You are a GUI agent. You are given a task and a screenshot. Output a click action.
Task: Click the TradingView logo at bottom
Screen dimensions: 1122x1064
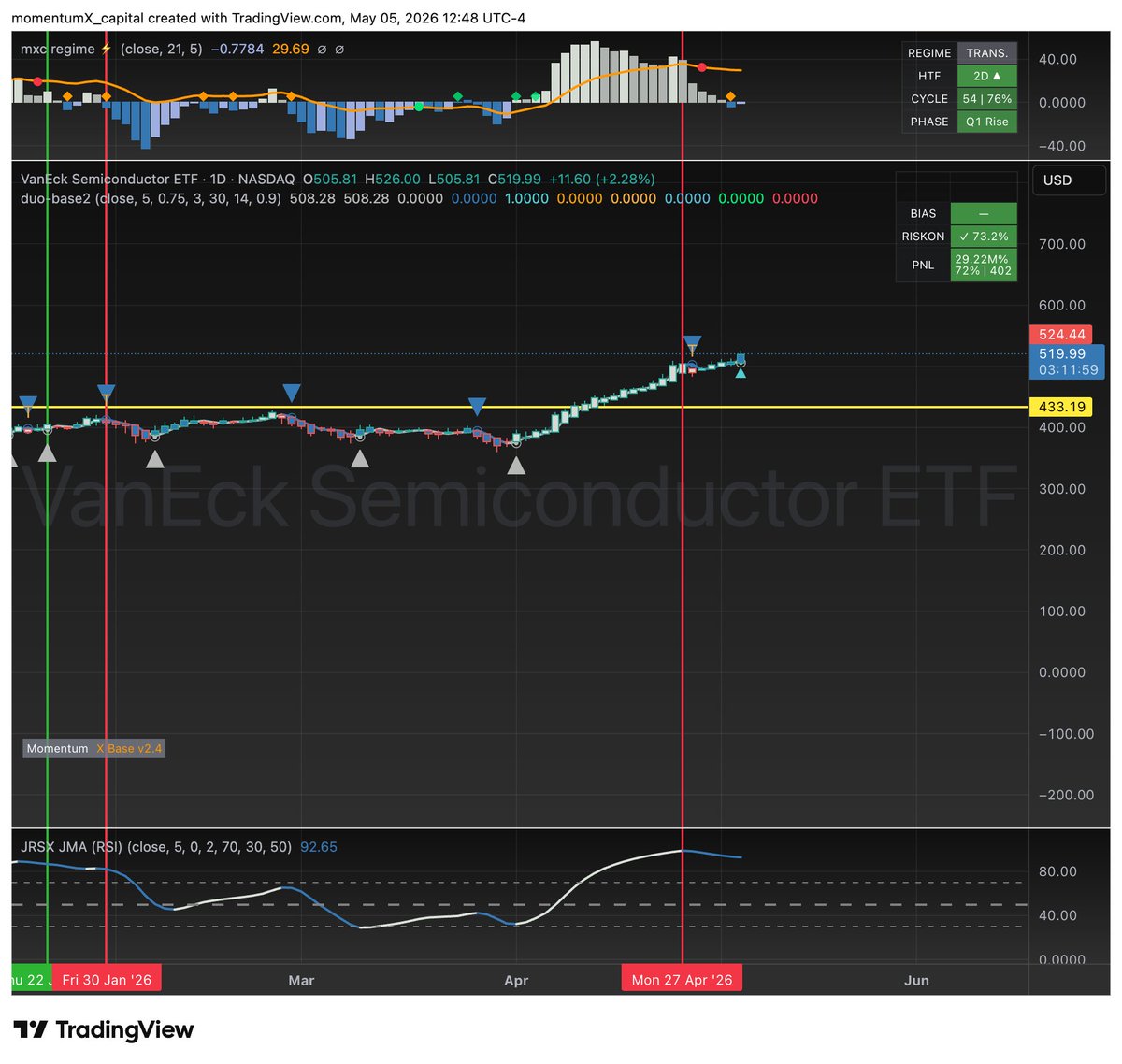(x=104, y=1030)
